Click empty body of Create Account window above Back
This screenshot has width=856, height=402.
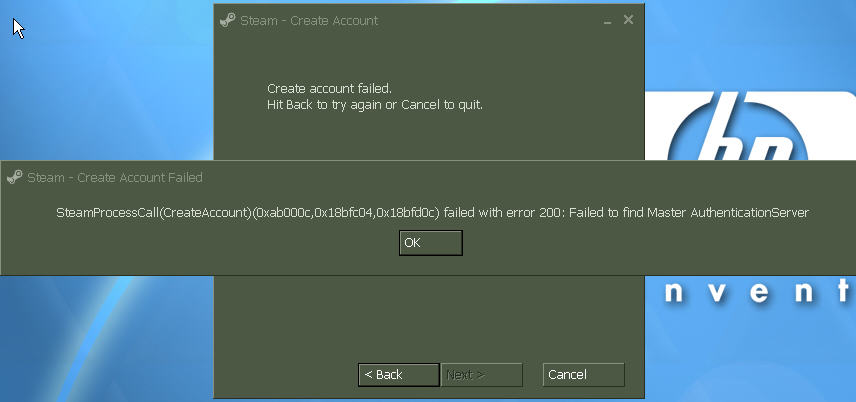pos(429,320)
